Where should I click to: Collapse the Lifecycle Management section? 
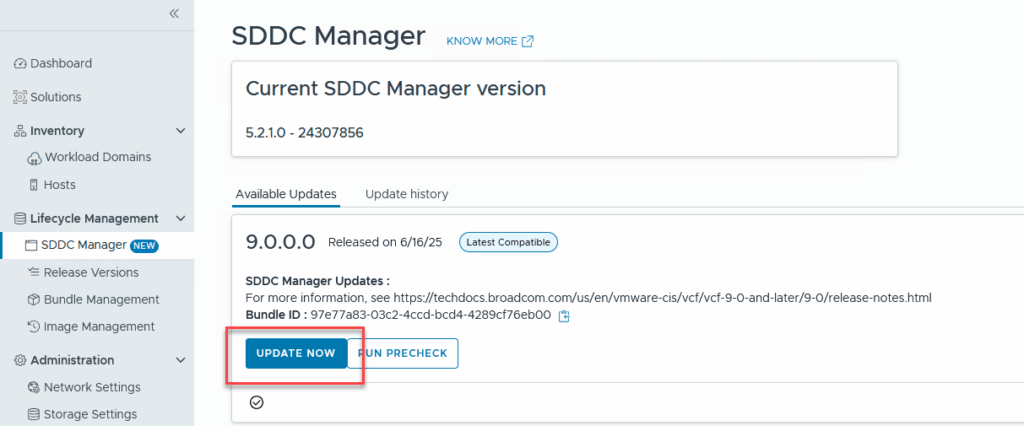click(x=181, y=218)
